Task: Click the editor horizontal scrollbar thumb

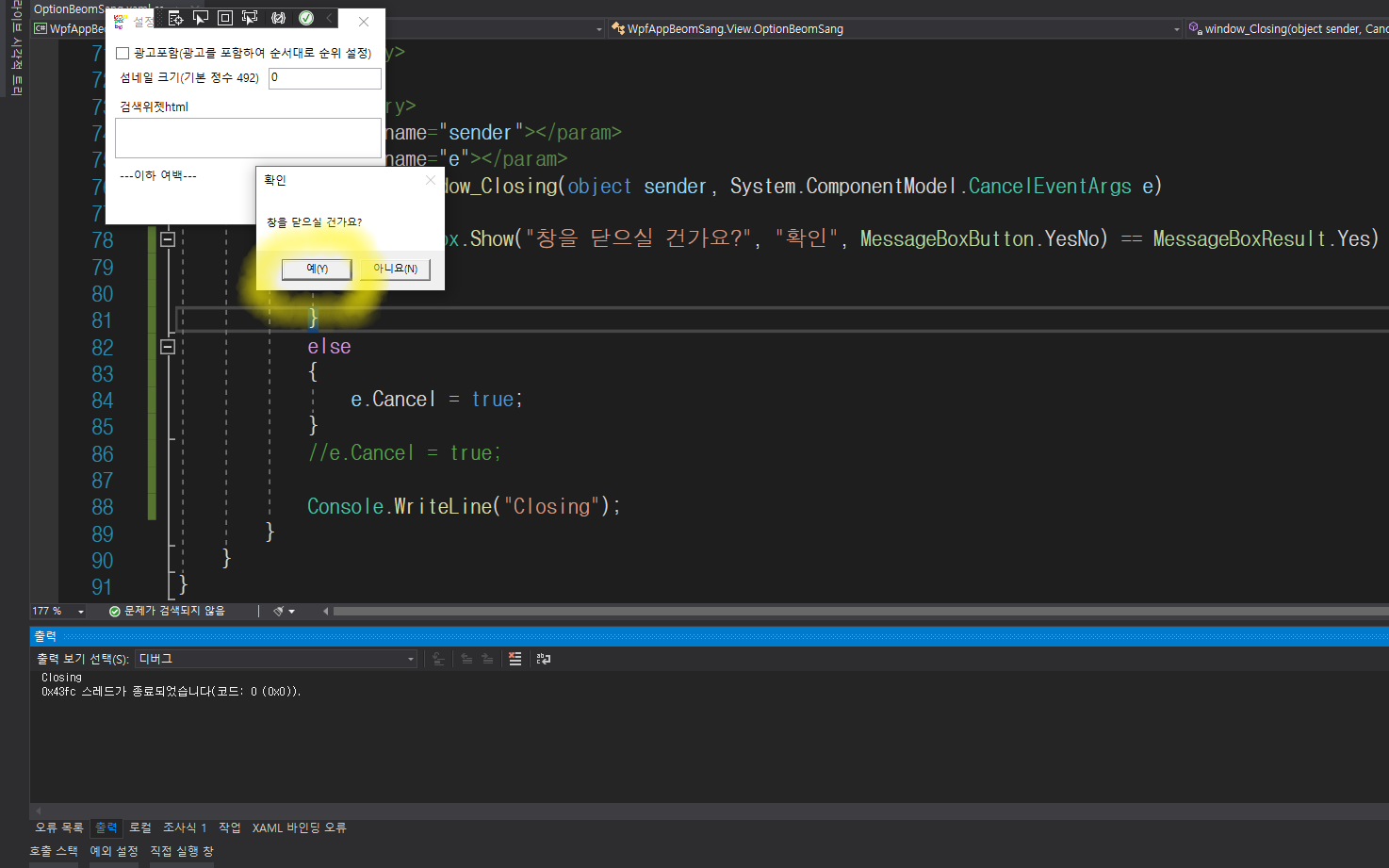Action: [859, 612]
